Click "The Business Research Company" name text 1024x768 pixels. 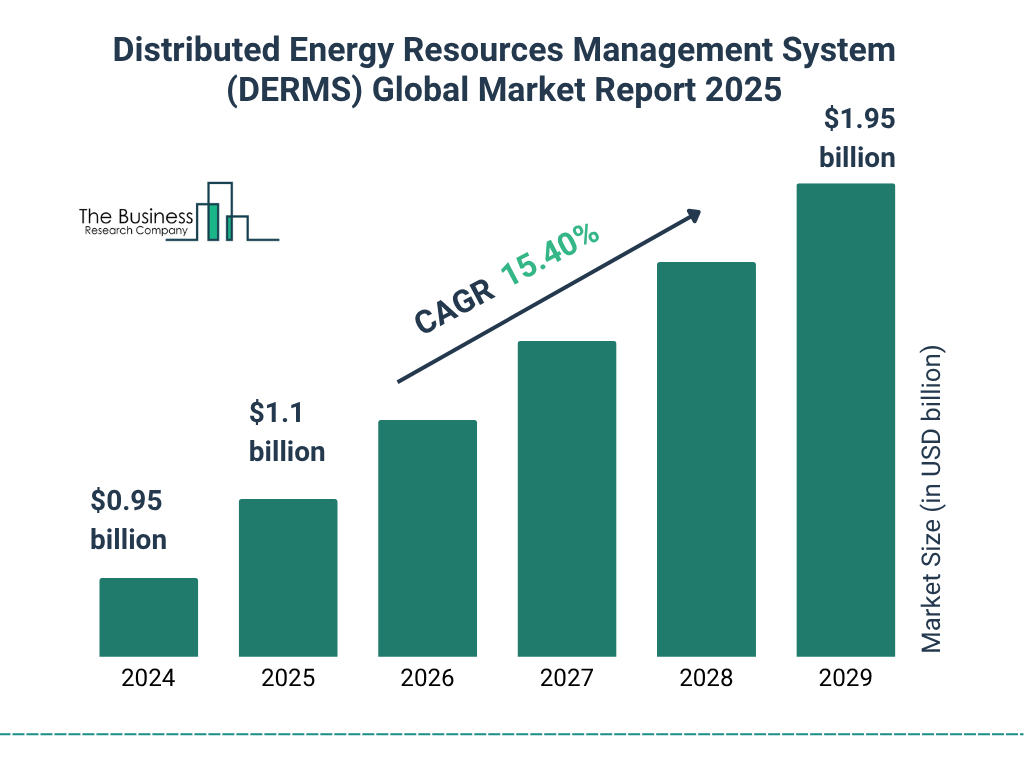point(136,222)
